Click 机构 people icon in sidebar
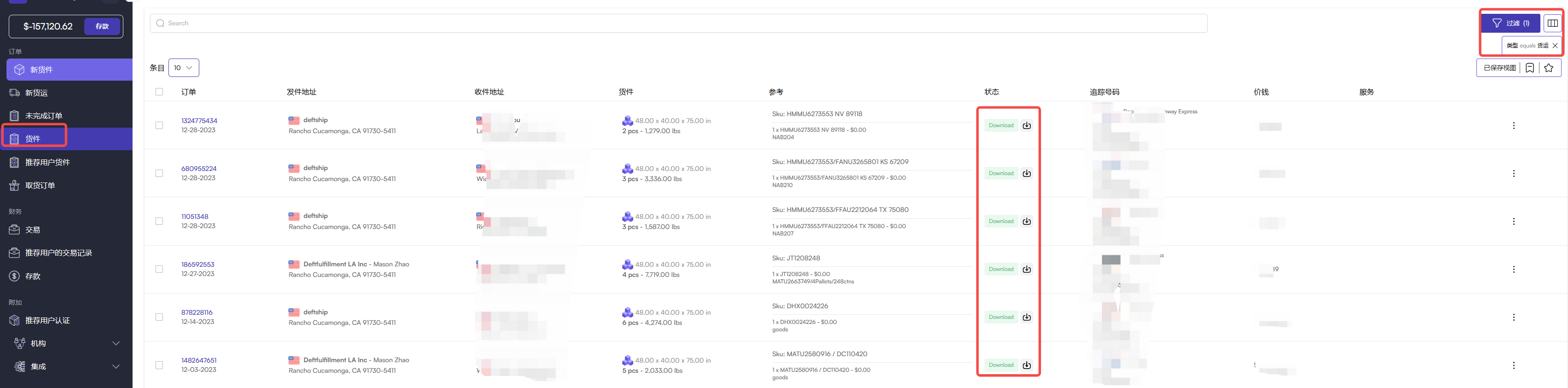 pos(19,344)
